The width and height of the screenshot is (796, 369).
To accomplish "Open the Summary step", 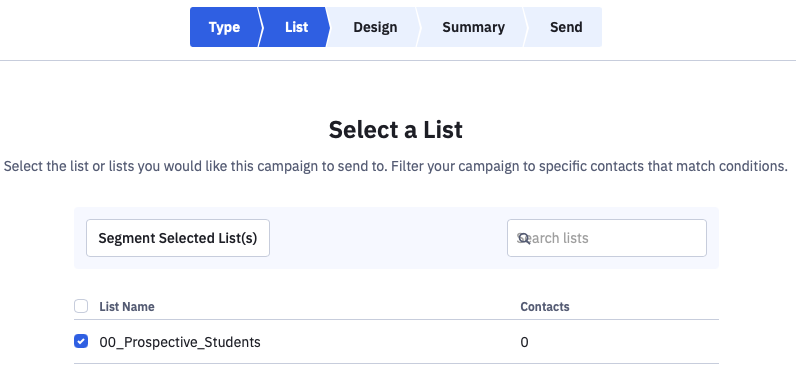I will coord(473,27).
